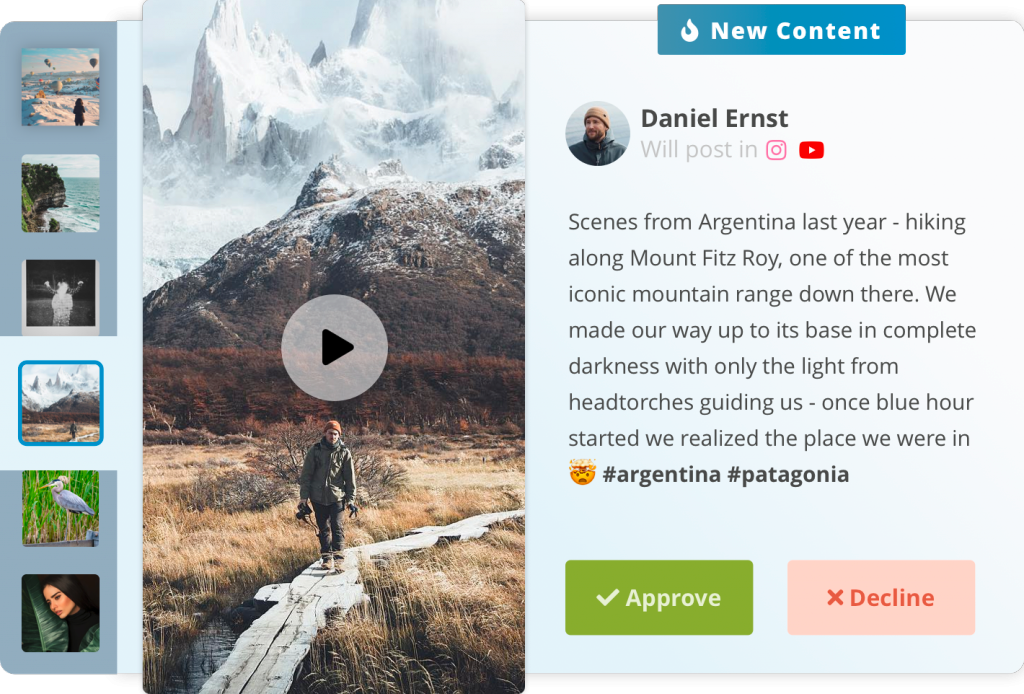1024x694 pixels.
Task: Open Daniel Ernst's profile picture
Action: [x=597, y=133]
